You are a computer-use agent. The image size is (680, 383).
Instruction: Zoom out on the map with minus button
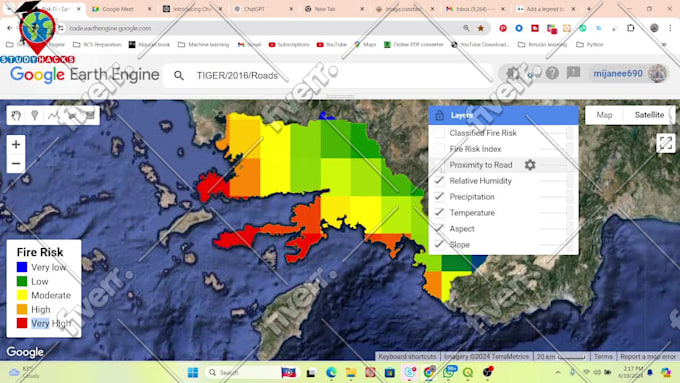[16, 164]
